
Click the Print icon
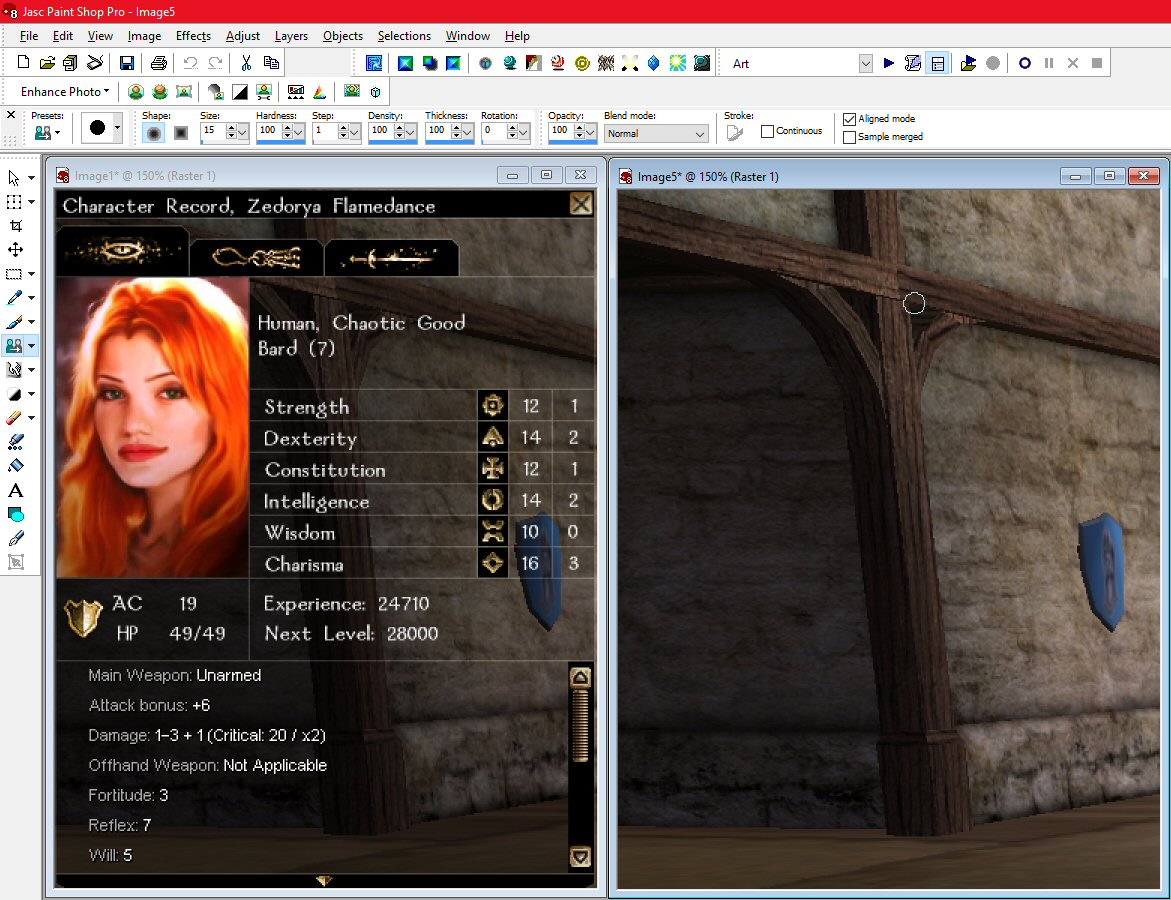(x=158, y=63)
